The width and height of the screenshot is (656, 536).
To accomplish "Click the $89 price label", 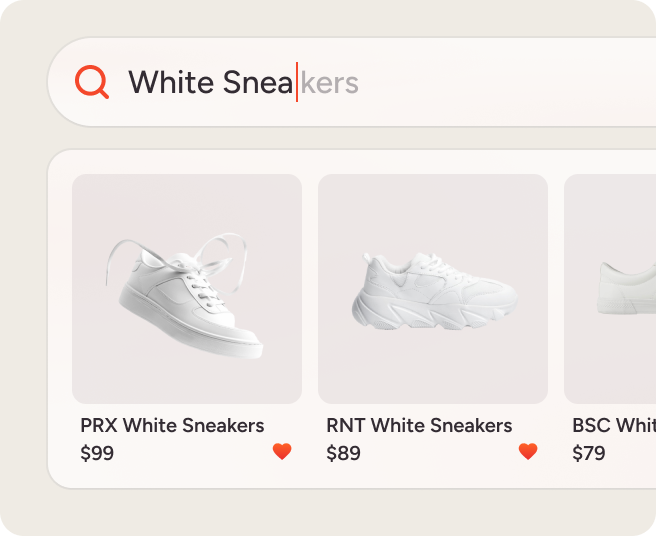I will pyautogui.click(x=343, y=453).
